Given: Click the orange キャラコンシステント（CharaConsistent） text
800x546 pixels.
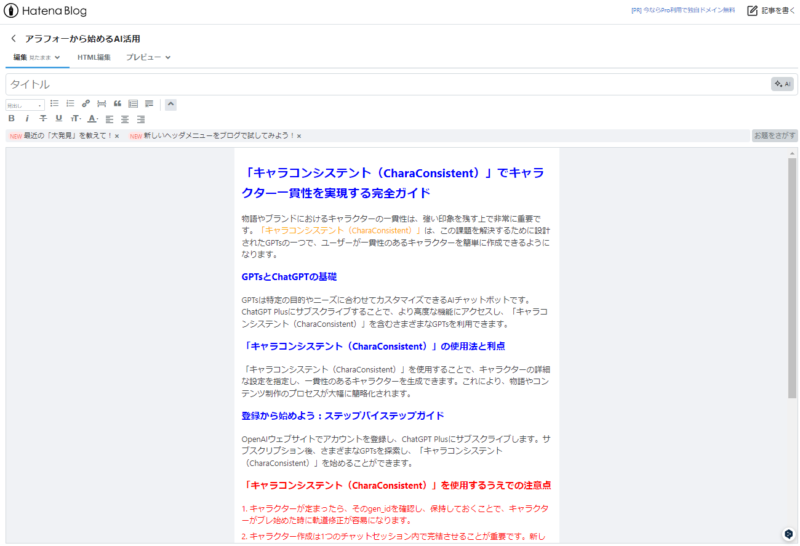Looking at the screenshot, I should click(x=339, y=231).
